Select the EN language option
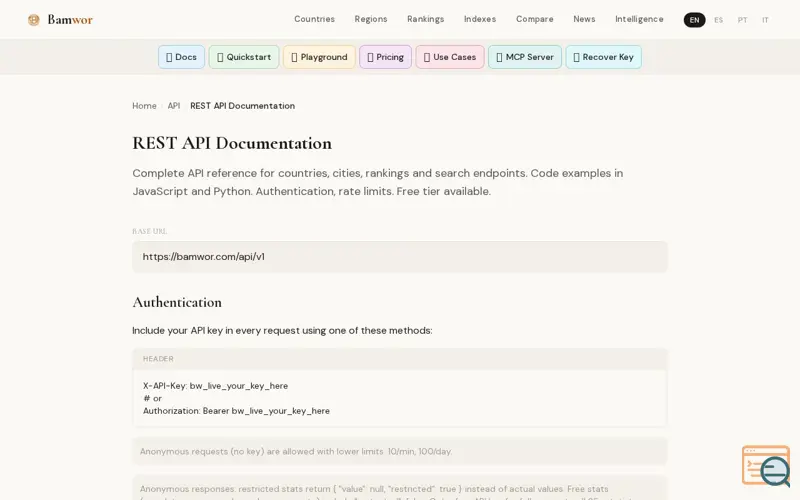This screenshot has height=500, width=800. [x=694, y=20]
